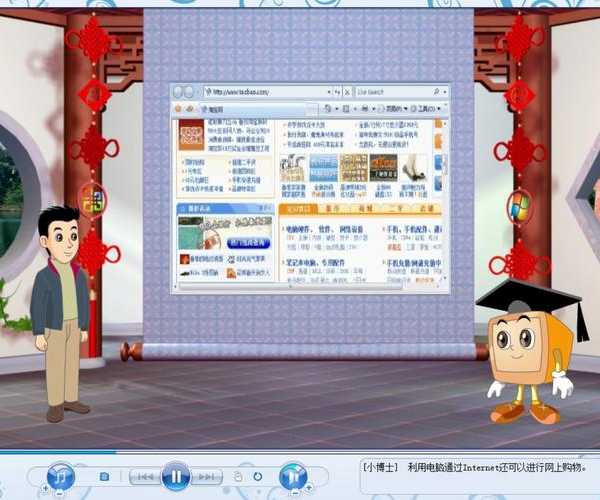
Task: Increase background music volume with plus
Action: click(46, 489)
